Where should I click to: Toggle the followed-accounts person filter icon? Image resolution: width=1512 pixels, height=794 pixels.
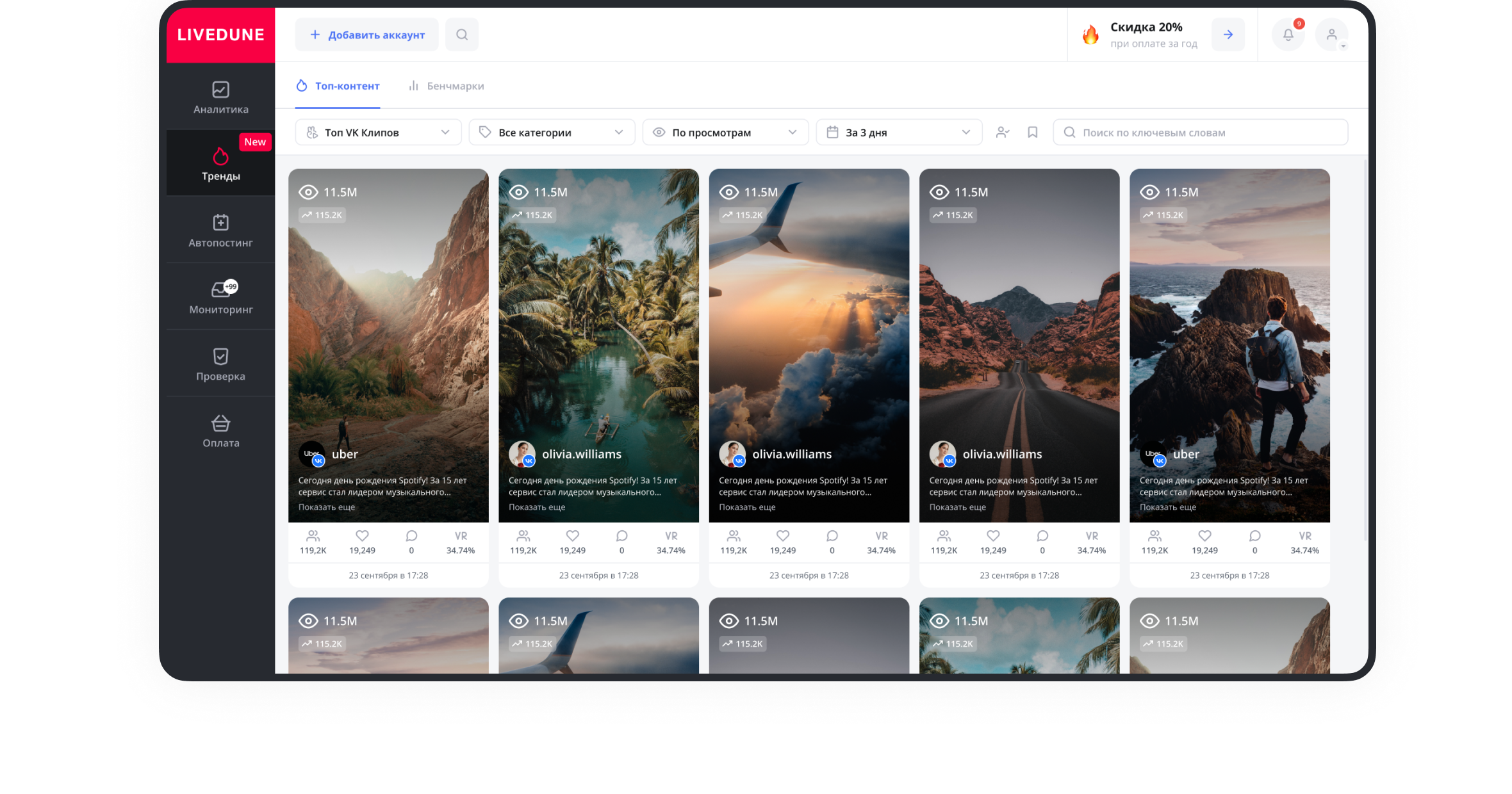coord(1003,133)
